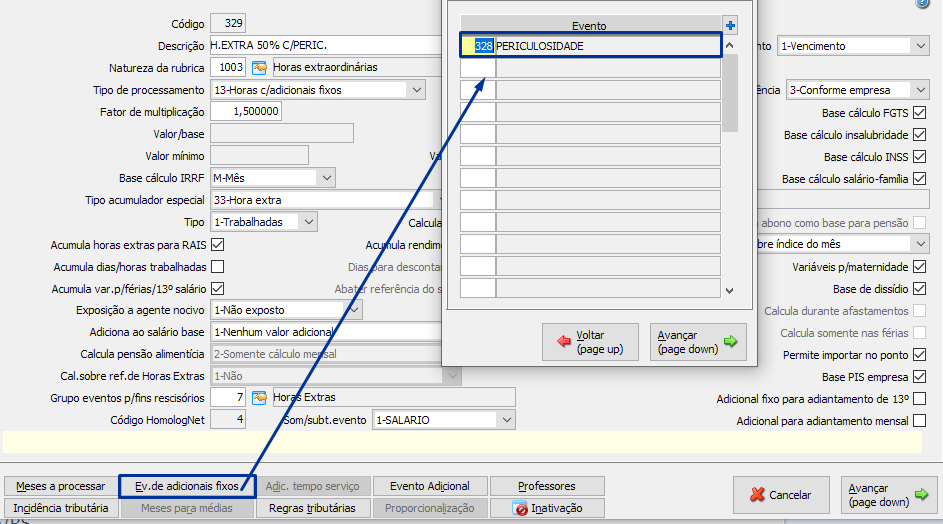The width and height of the screenshot is (943, 524).
Task: Click the Grupo eventos code field 7
Action: point(228,398)
